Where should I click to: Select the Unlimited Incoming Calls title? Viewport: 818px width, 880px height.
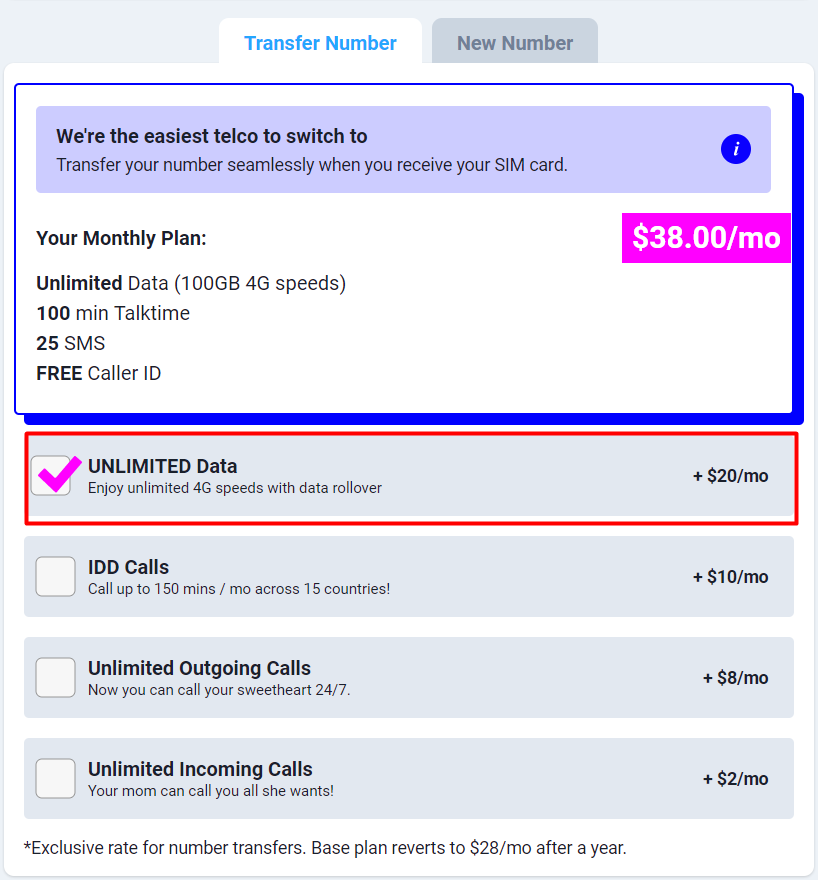[x=200, y=769]
